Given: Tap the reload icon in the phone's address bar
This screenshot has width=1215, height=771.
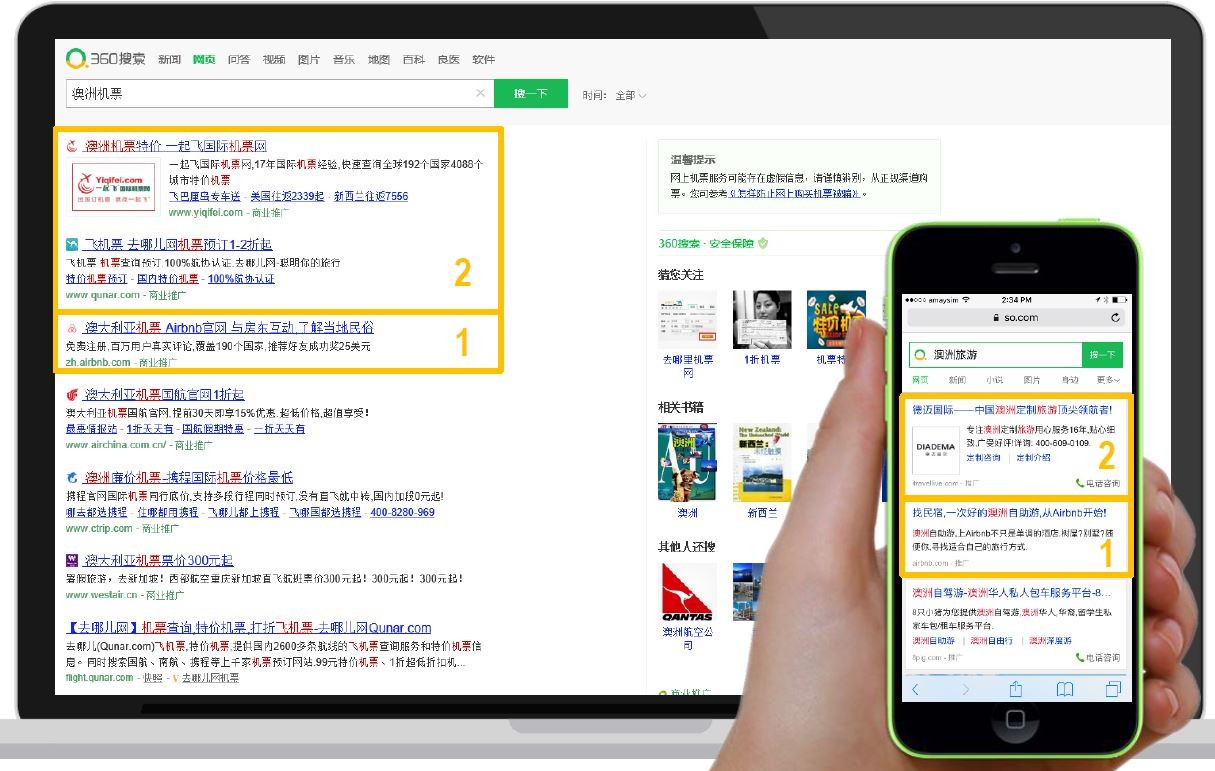Looking at the screenshot, I should pos(1115,318).
